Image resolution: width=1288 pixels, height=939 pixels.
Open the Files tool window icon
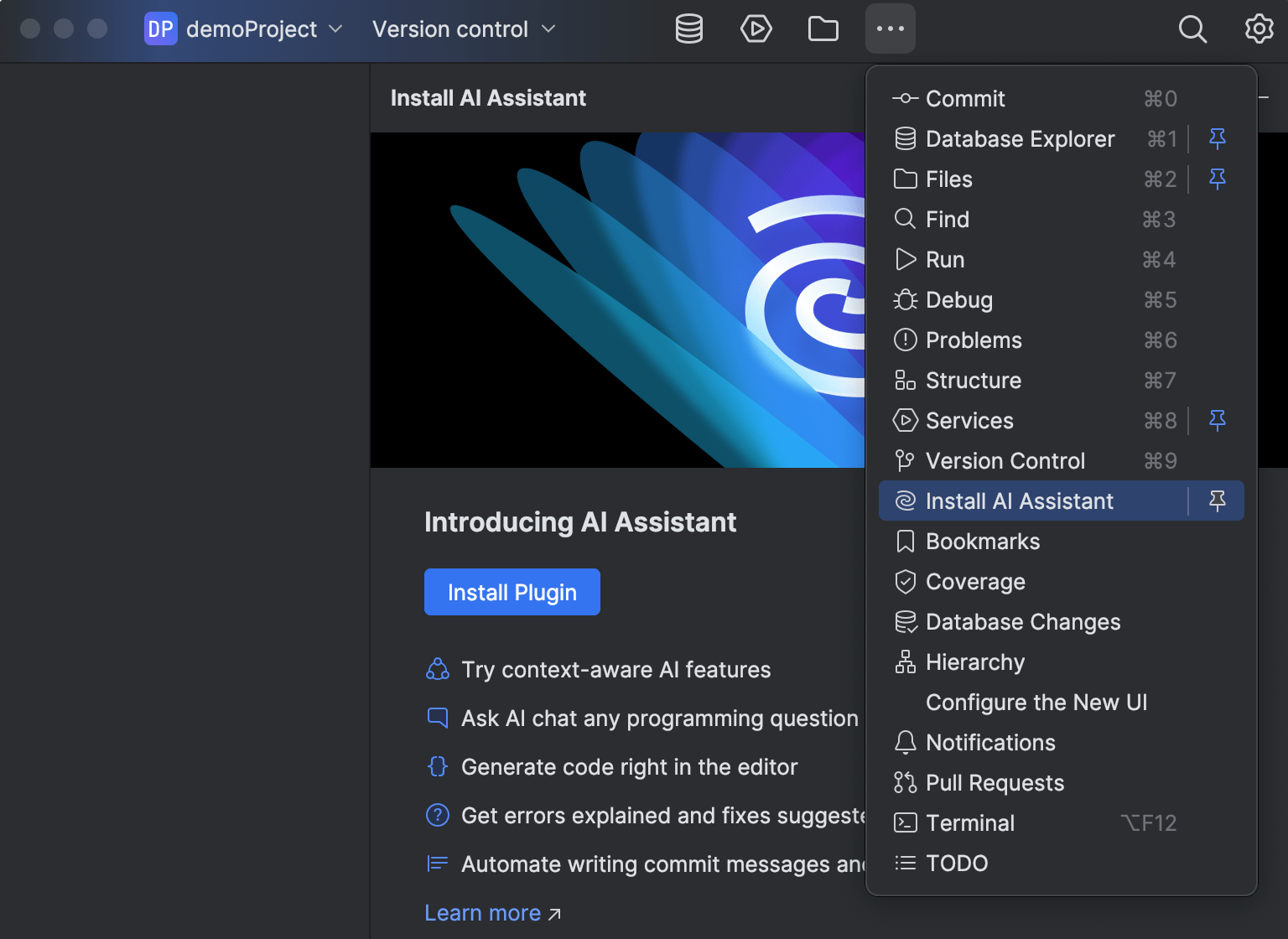click(x=823, y=29)
